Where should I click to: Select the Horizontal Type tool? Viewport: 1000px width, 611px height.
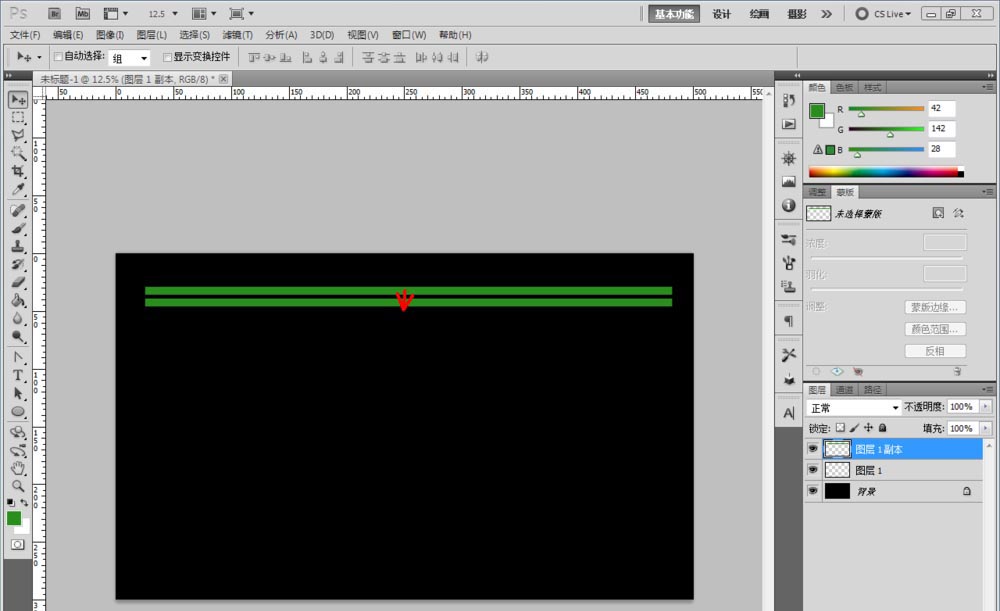point(18,375)
